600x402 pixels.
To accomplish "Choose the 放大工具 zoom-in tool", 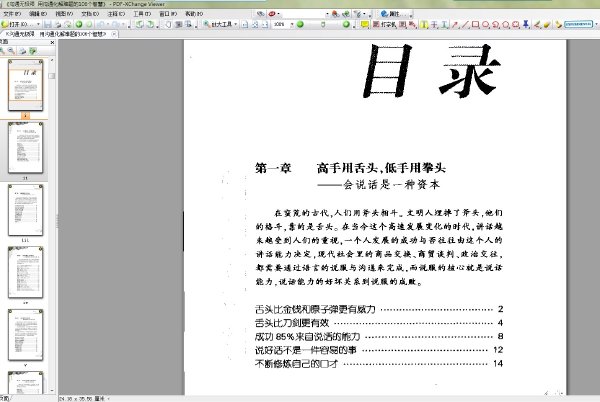I will pyautogui.click(x=218, y=24).
